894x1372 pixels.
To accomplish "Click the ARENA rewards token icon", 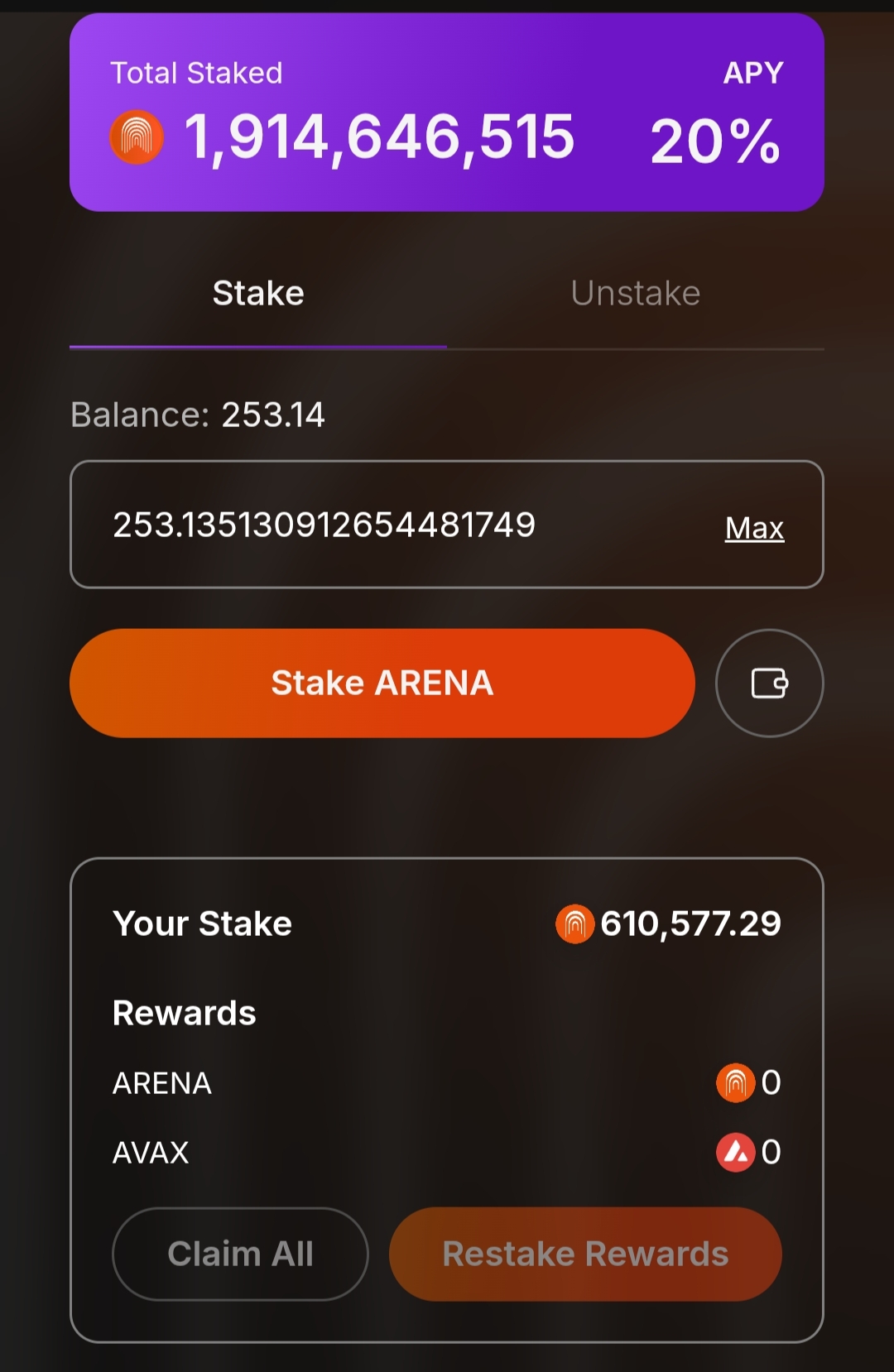I will 735,1082.
